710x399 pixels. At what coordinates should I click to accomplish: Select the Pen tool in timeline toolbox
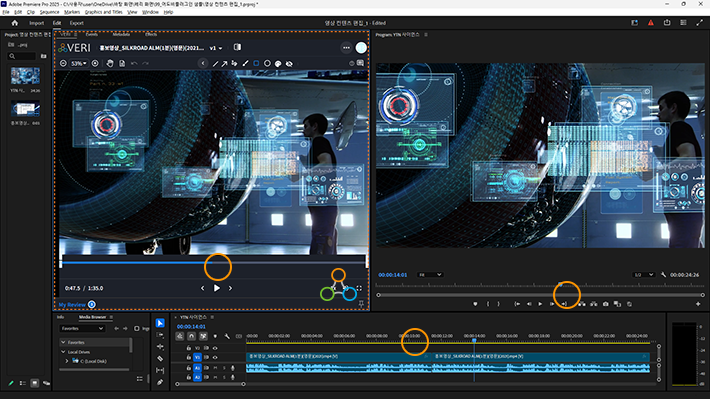coord(160,382)
